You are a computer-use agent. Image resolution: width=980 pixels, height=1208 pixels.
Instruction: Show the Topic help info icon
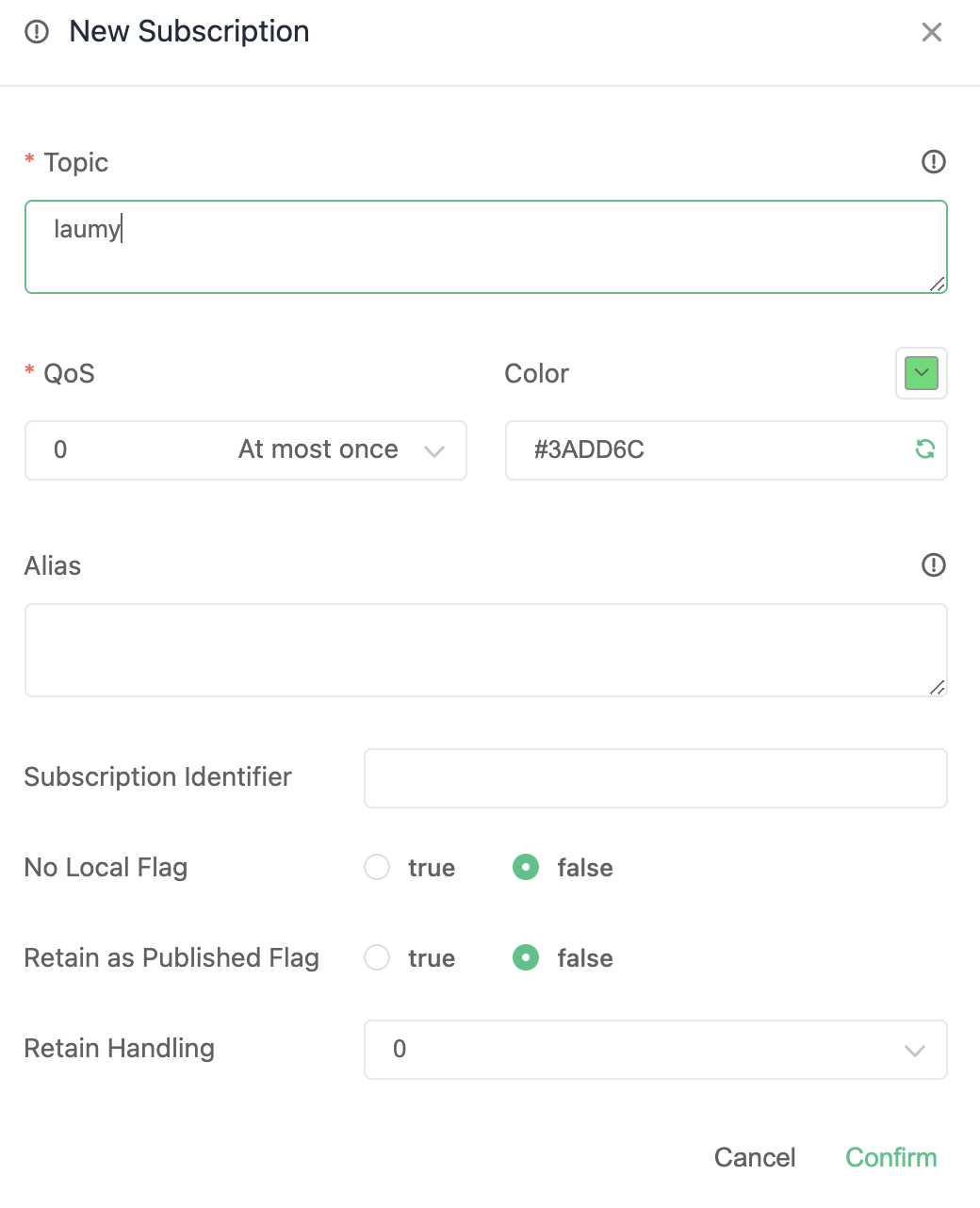click(x=933, y=162)
